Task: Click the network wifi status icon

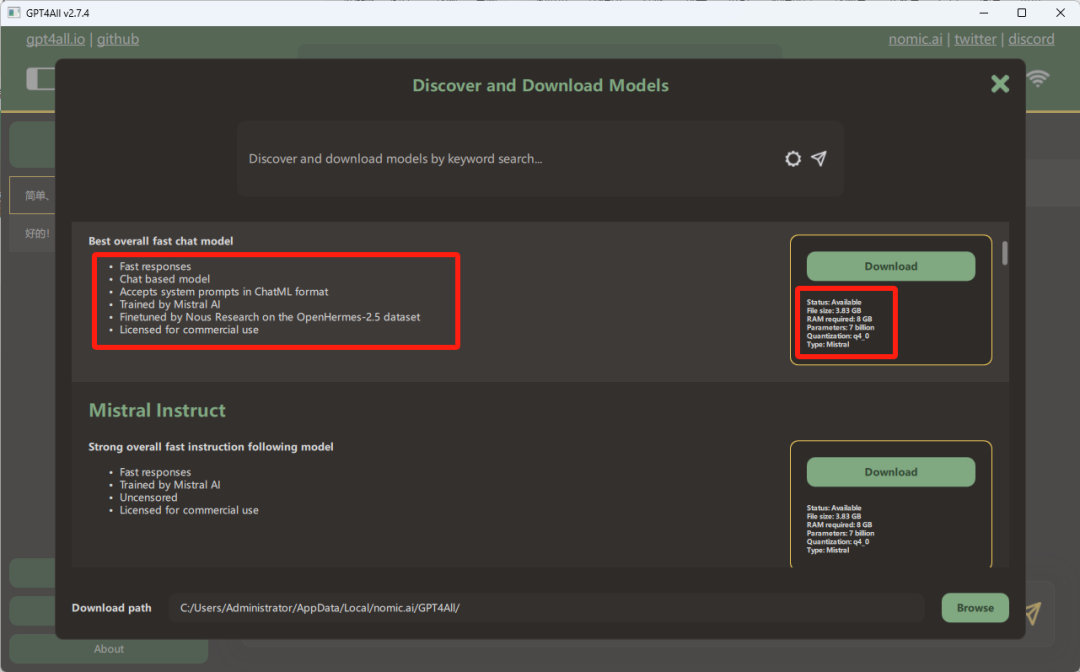Action: pyautogui.click(x=1038, y=78)
